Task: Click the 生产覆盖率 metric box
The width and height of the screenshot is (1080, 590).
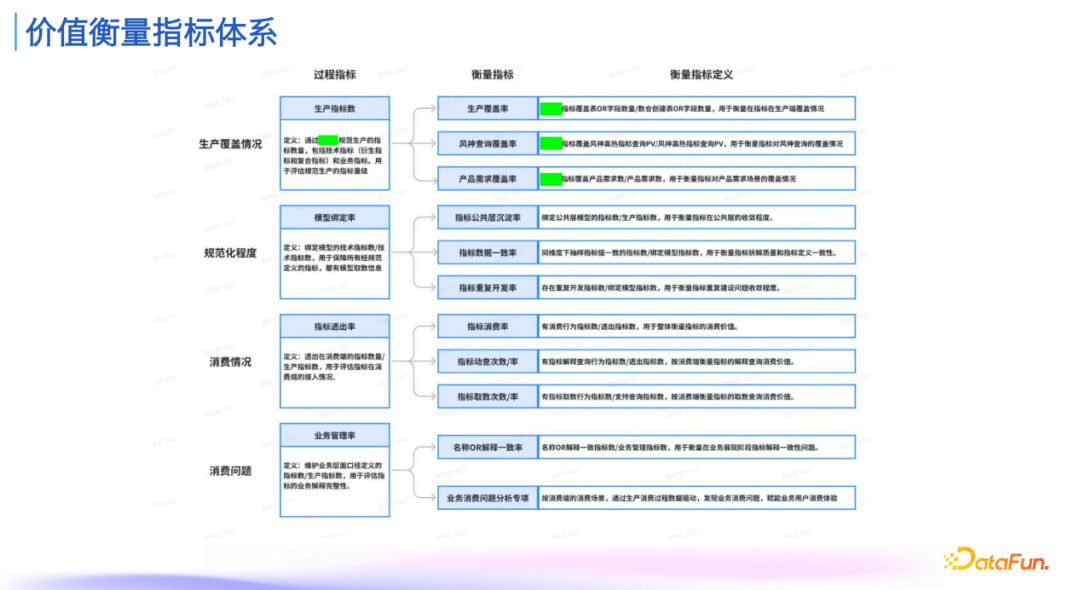Action: (488, 108)
